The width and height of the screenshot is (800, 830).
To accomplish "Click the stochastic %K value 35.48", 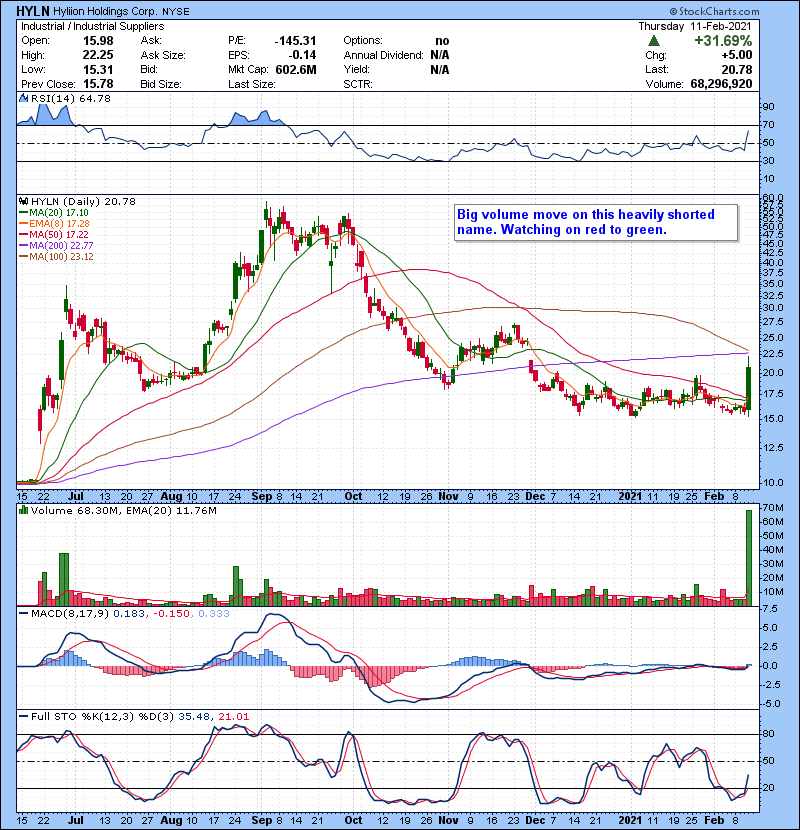I will 193,717.
